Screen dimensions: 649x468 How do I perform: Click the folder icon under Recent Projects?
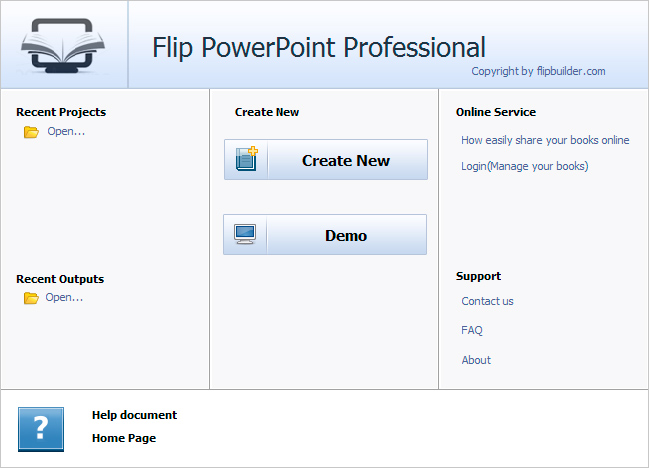(x=31, y=132)
